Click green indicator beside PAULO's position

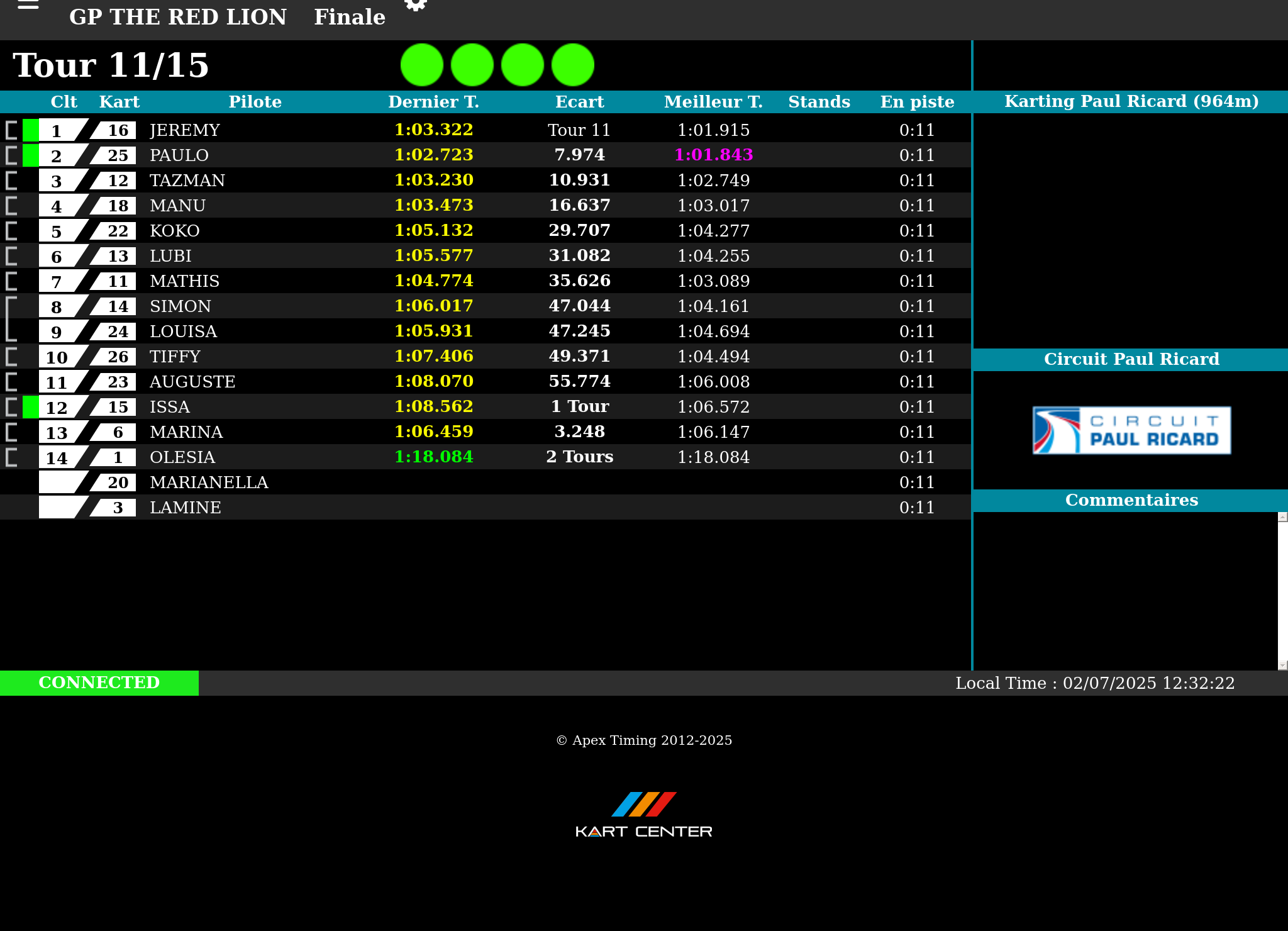pyautogui.click(x=30, y=155)
